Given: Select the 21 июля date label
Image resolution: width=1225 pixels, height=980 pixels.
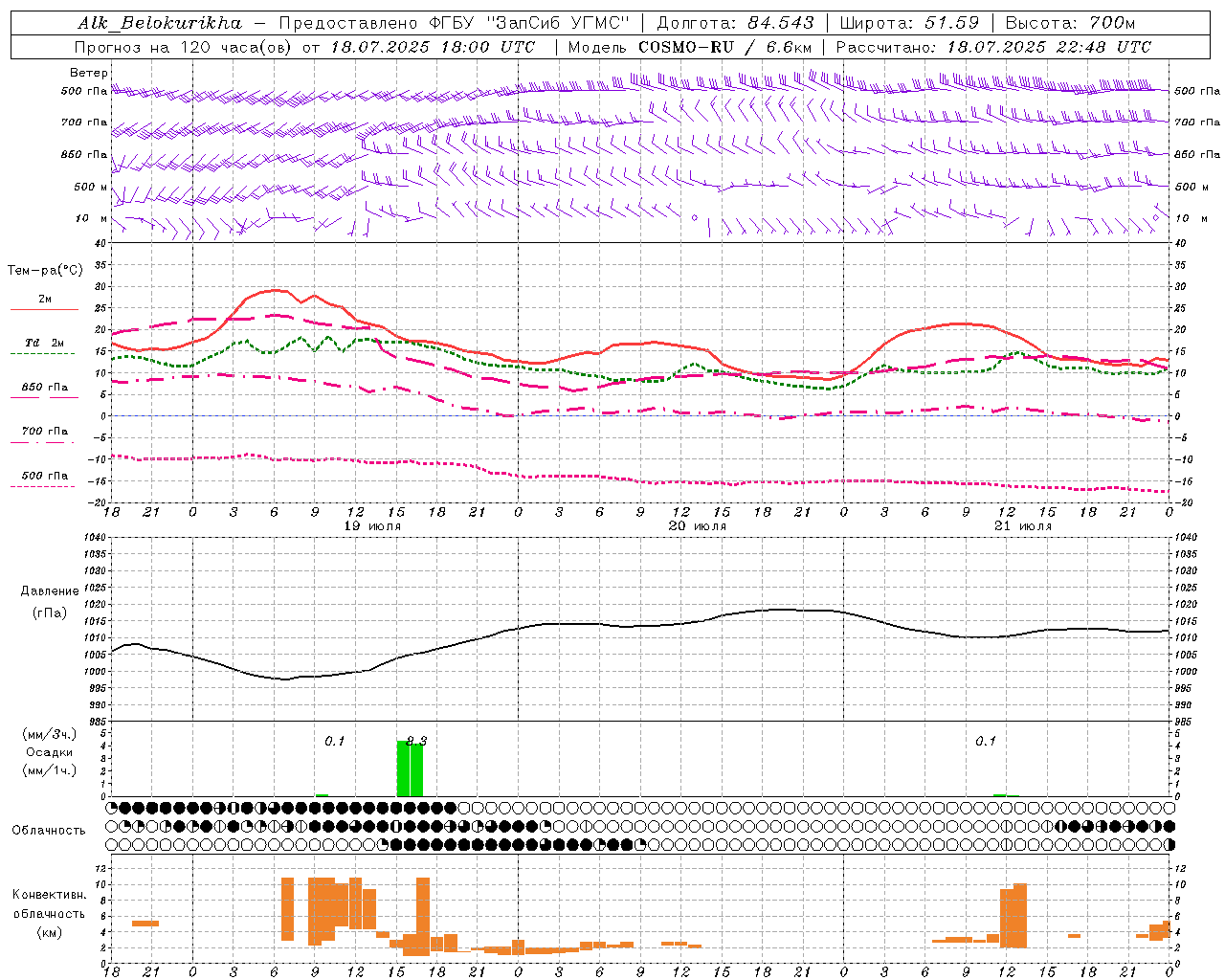Looking at the screenshot, I should click(x=1023, y=526).
